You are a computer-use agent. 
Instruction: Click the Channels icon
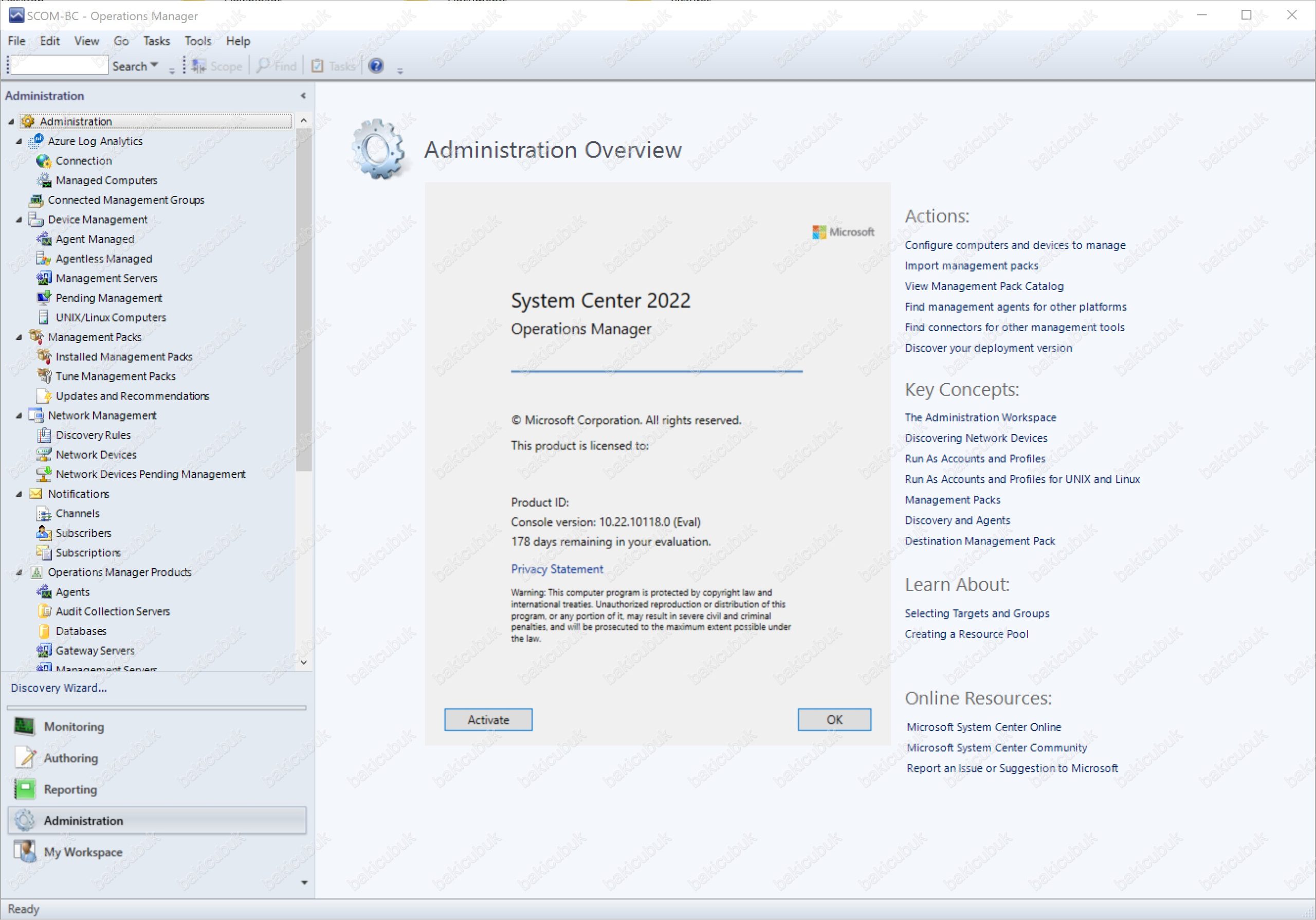(44, 513)
